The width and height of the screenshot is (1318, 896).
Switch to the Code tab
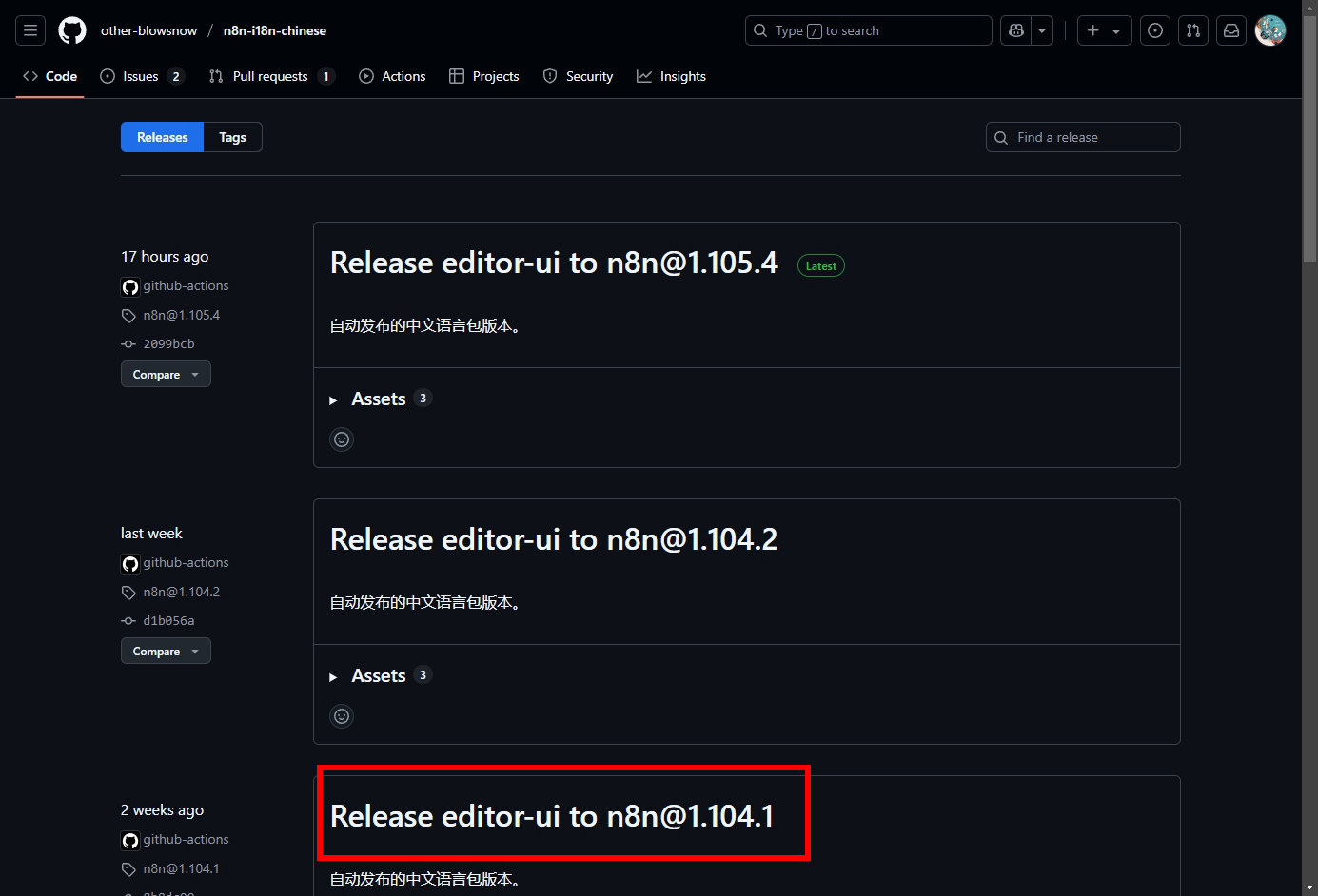tap(50, 76)
